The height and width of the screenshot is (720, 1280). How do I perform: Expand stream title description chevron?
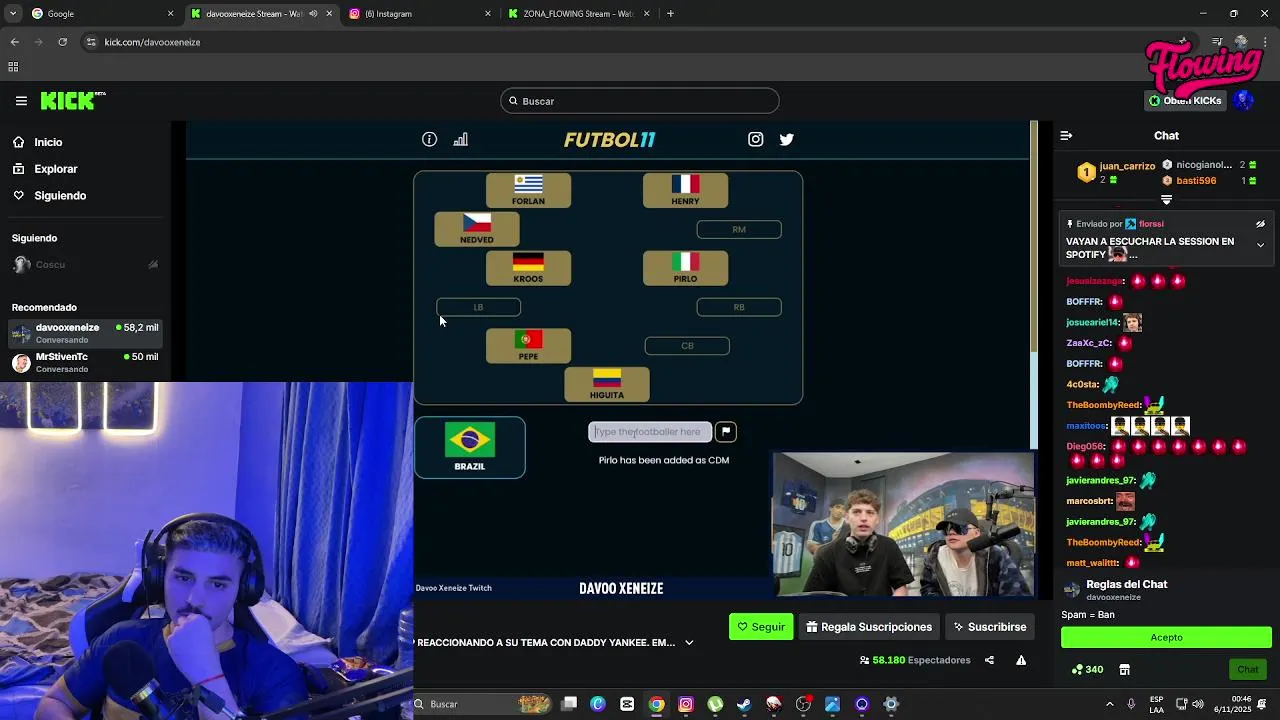[x=689, y=643]
